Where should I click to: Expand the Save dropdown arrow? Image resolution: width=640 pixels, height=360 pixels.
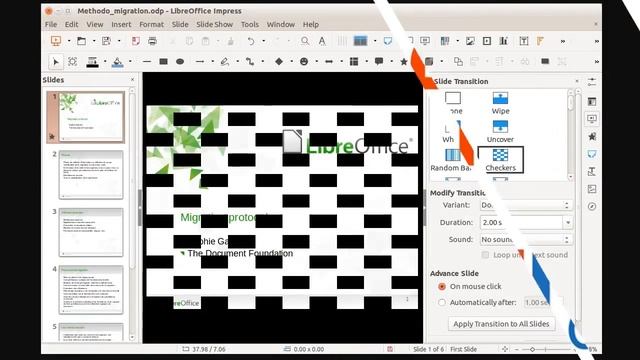click(x=119, y=41)
